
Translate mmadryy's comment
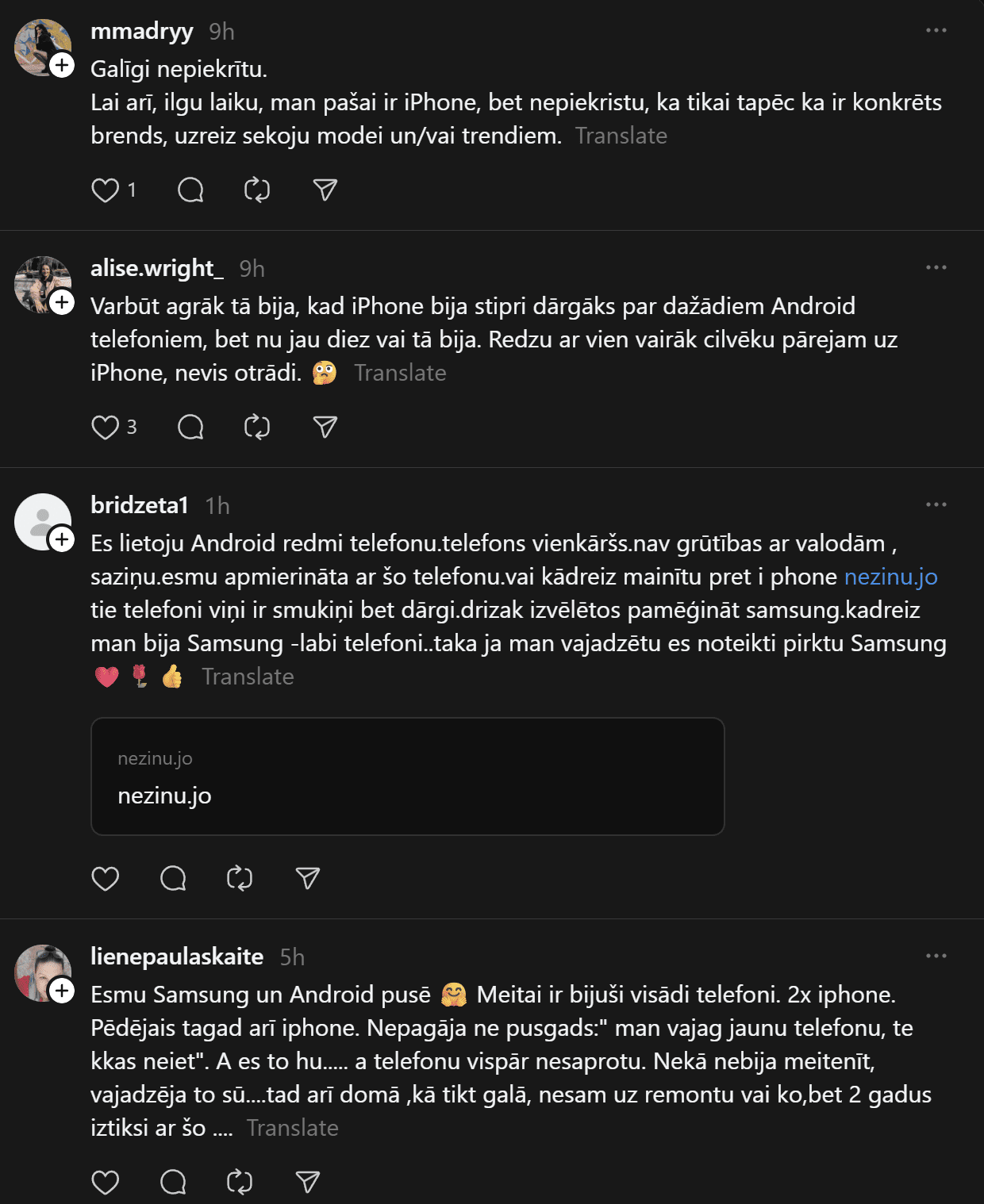coord(621,136)
